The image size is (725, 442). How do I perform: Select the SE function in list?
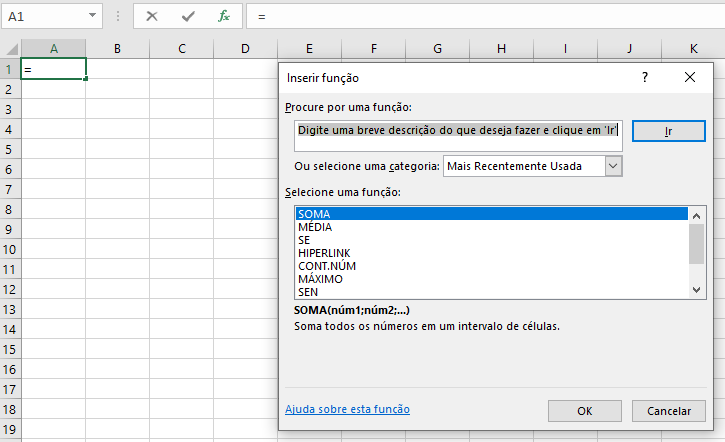[304, 240]
